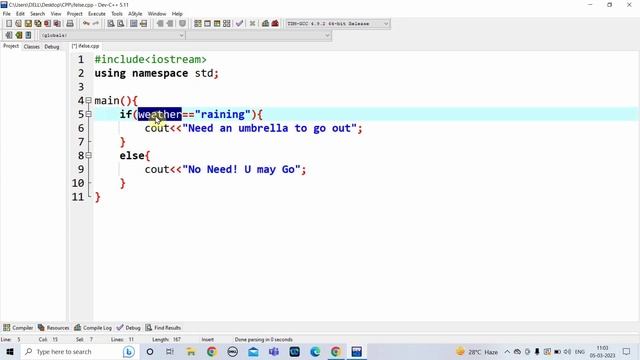Create a new source file from toolbar
This screenshot has height=360, width=640.
click(x=9, y=24)
